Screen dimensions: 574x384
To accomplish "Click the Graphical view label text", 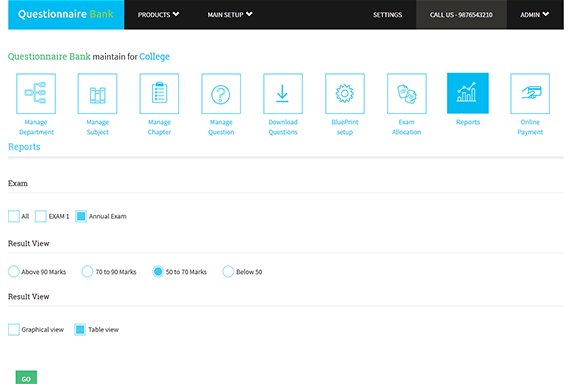I will pyautogui.click(x=42, y=330).
